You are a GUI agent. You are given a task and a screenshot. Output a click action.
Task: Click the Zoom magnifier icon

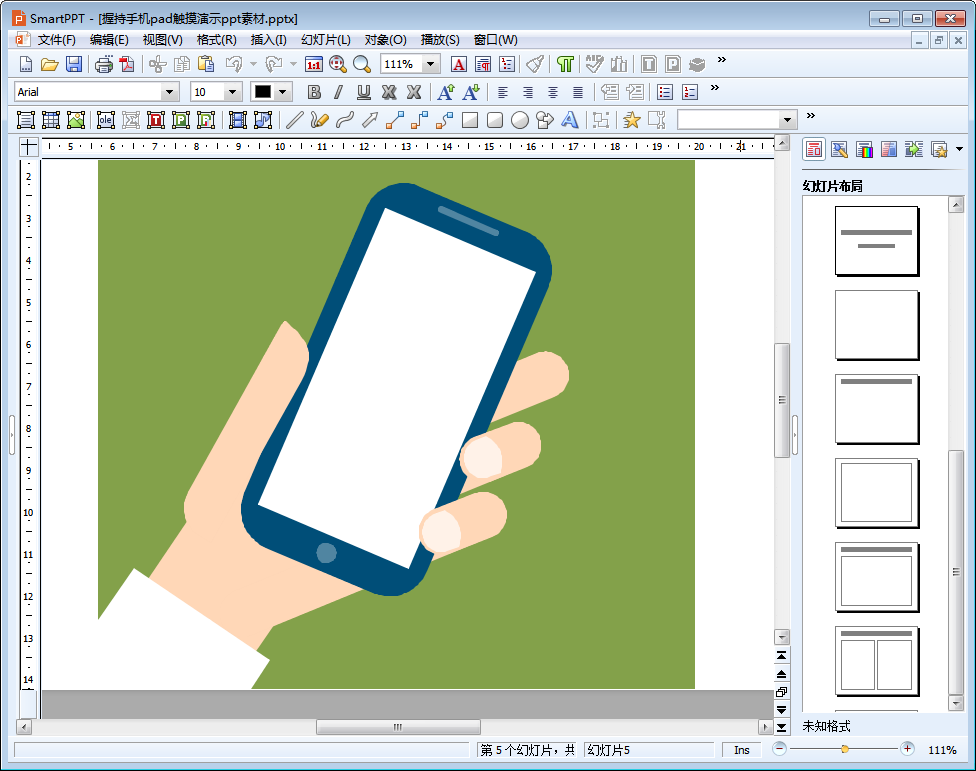coord(362,64)
